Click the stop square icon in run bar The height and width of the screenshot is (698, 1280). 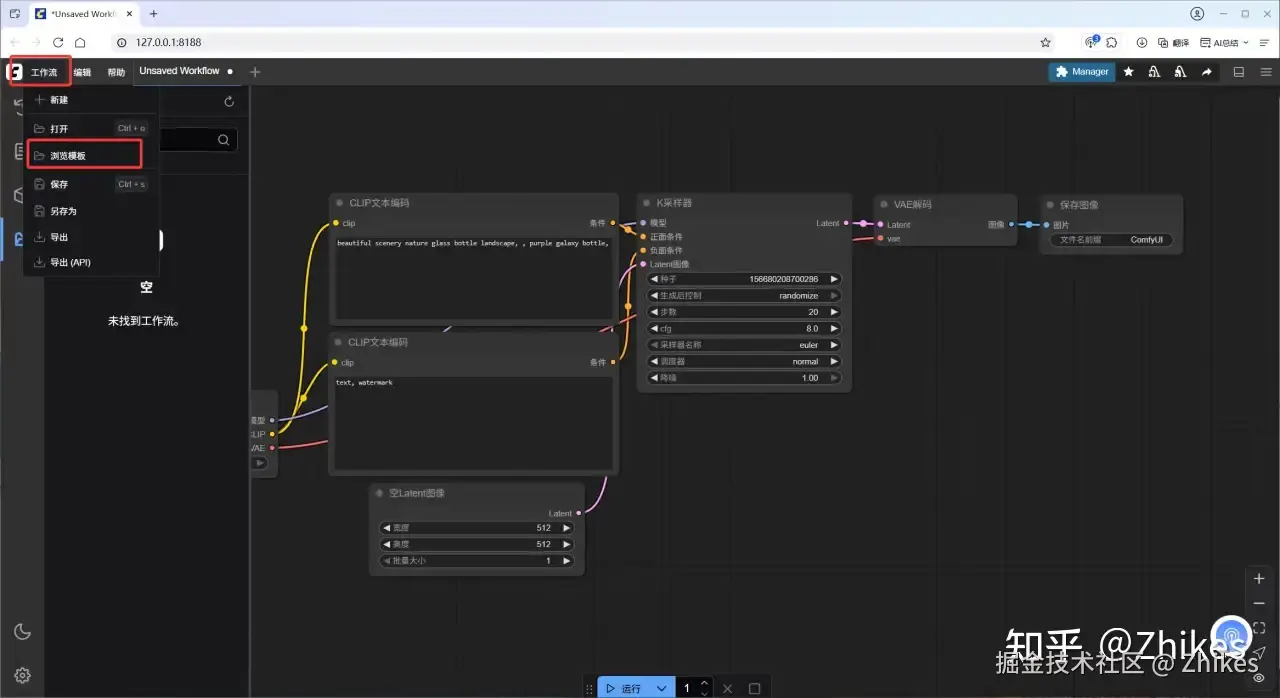pos(755,688)
